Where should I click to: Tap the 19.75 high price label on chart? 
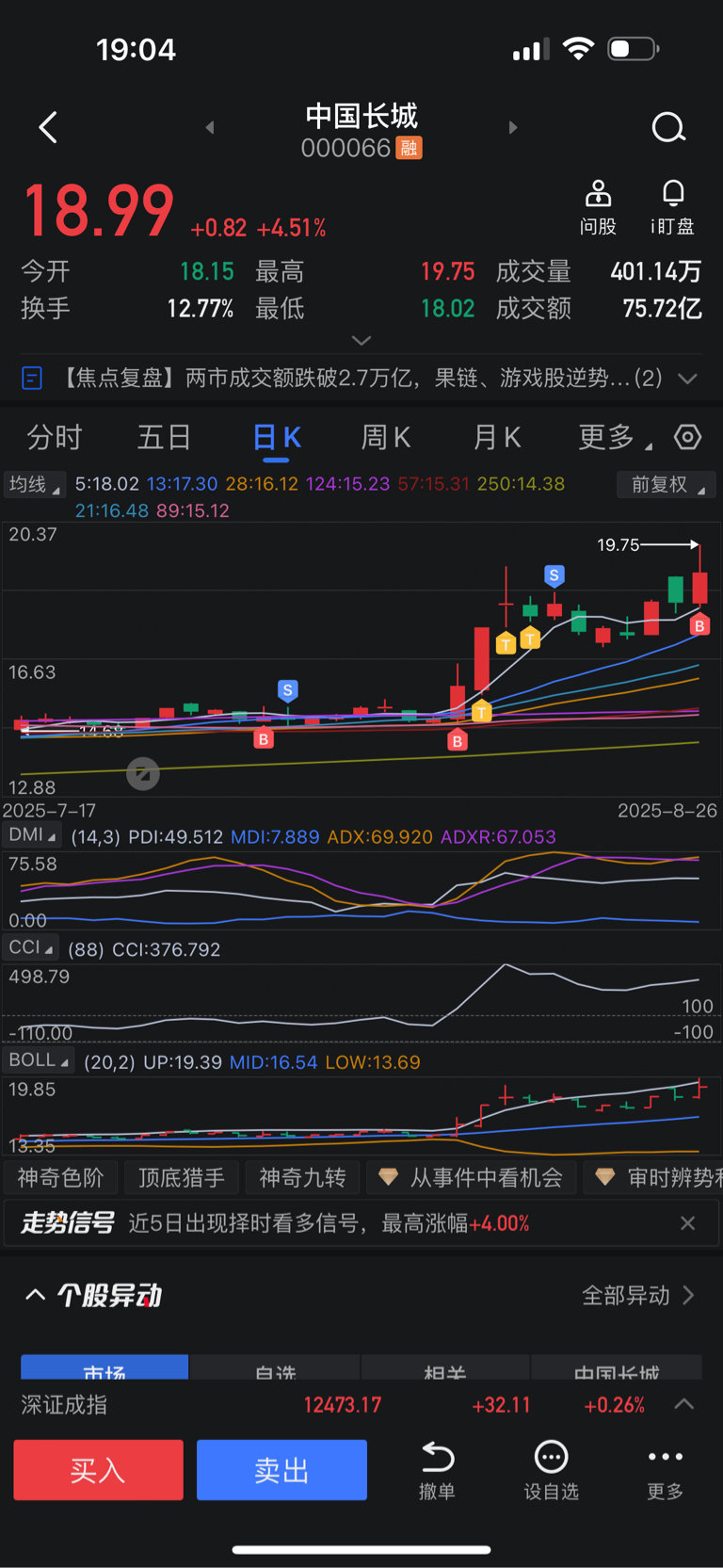[x=618, y=544]
